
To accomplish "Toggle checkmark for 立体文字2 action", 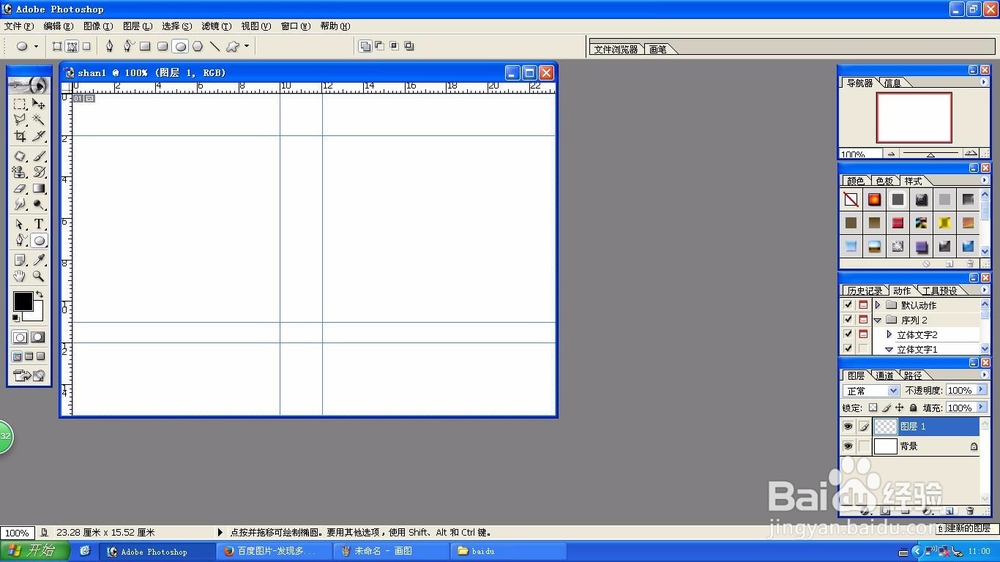I will point(848,334).
